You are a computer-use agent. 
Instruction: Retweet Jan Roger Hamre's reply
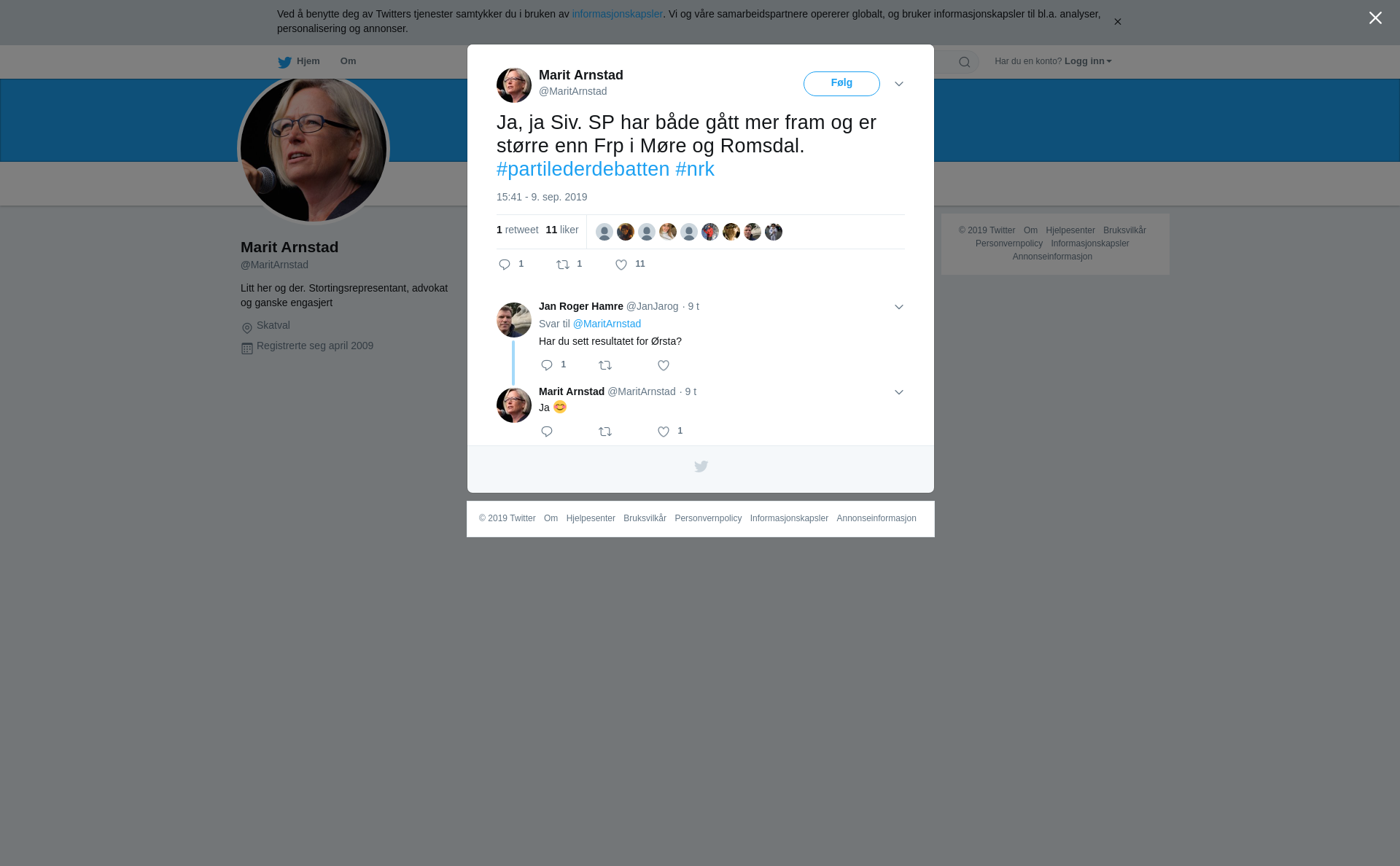[x=605, y=365]
